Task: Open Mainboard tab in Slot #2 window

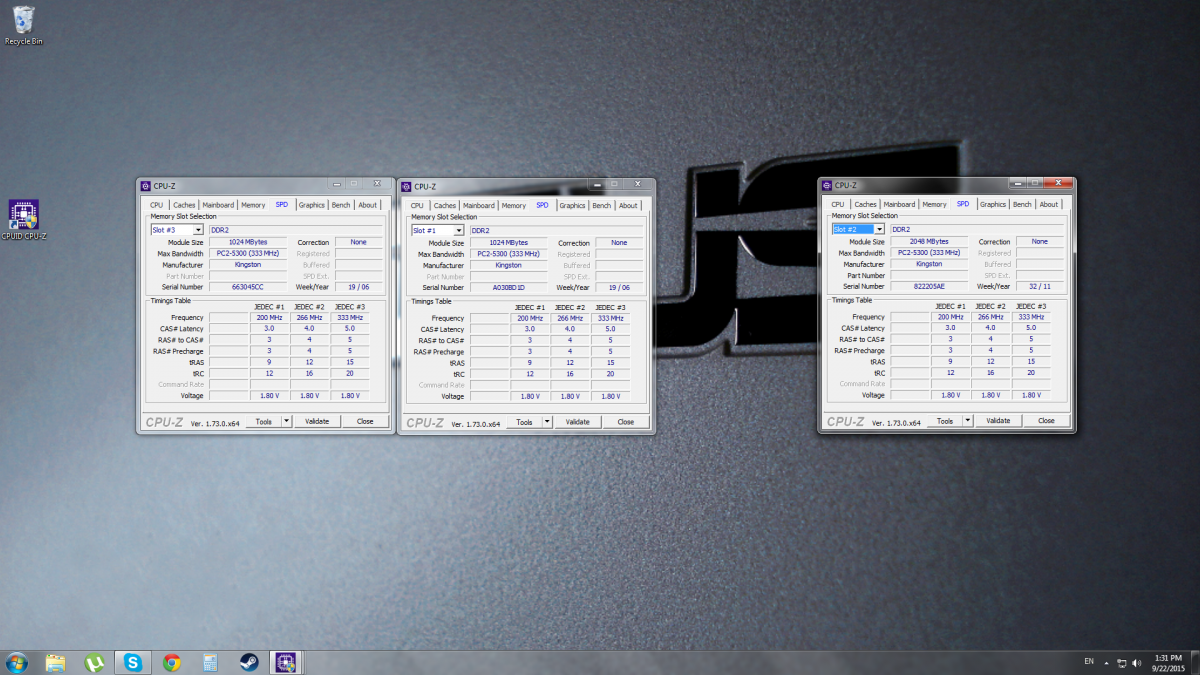Action: click(x=899, y=204)
